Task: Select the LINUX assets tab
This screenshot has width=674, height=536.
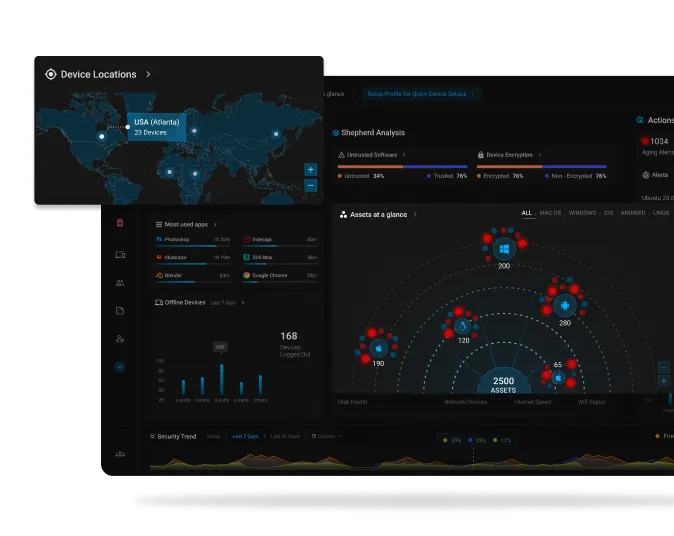Action: tap(661, 213)
